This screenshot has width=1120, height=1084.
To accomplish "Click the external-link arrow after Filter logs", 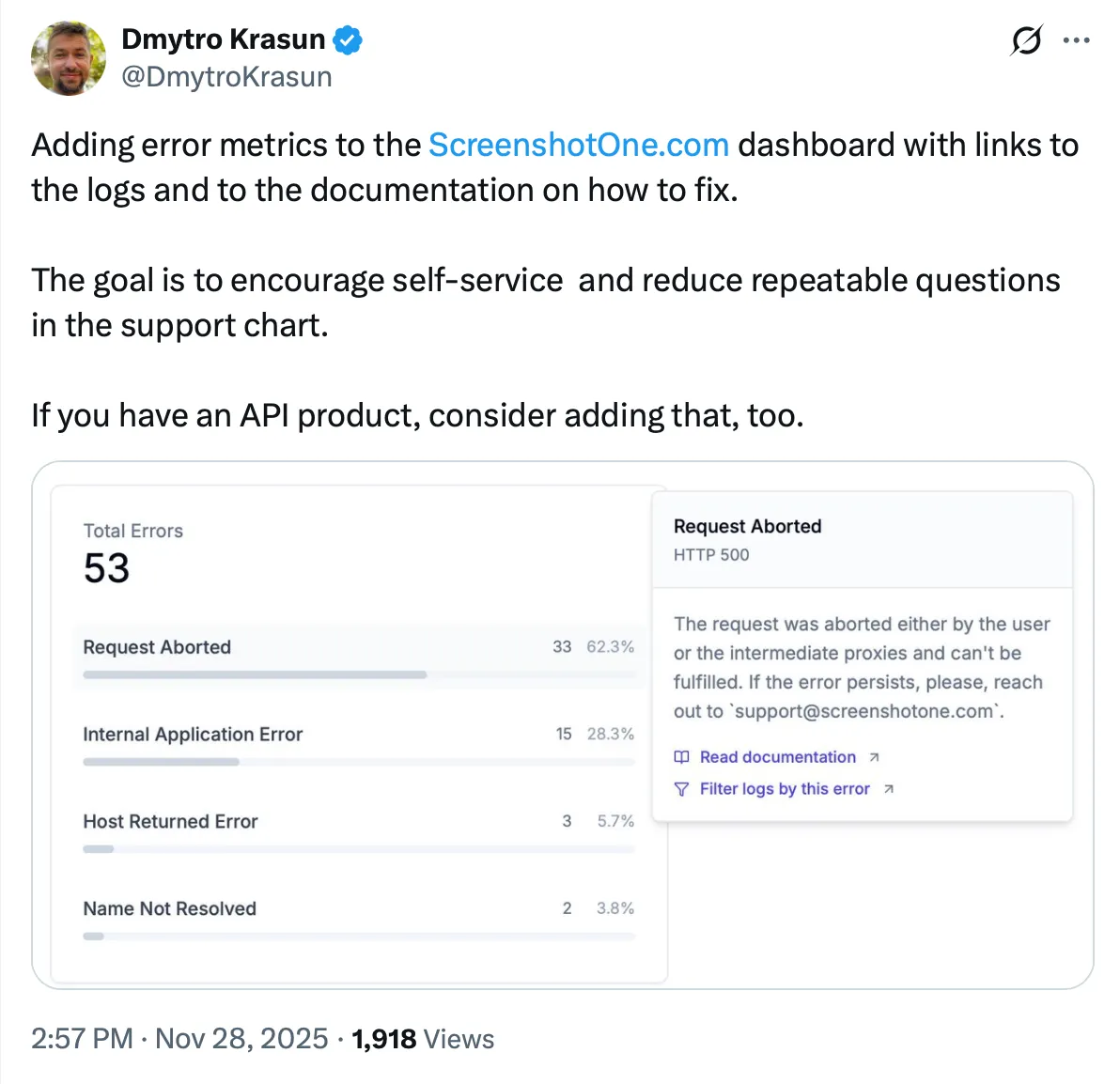I will tap(889, 789).
